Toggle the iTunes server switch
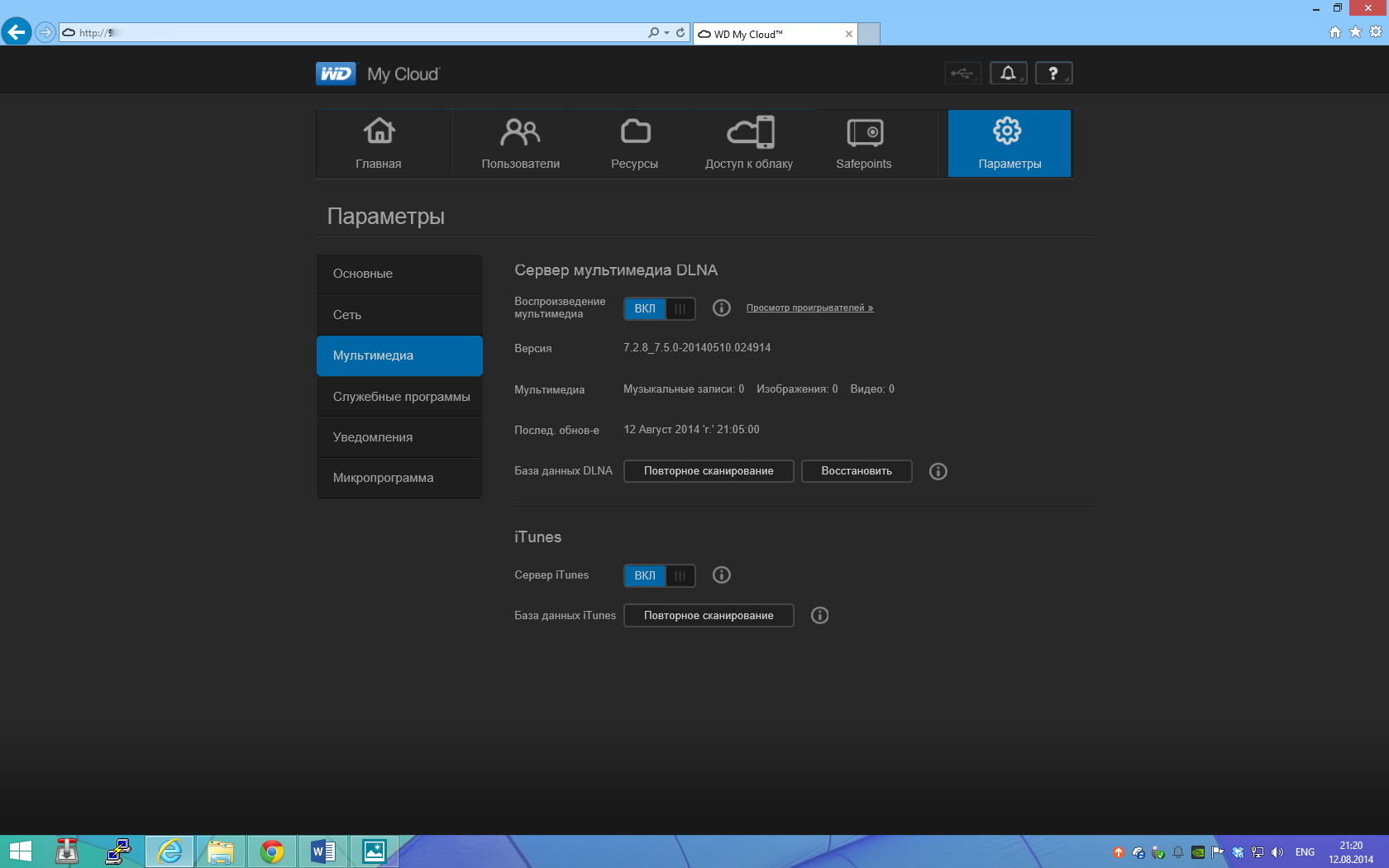 tap(659, 575)
